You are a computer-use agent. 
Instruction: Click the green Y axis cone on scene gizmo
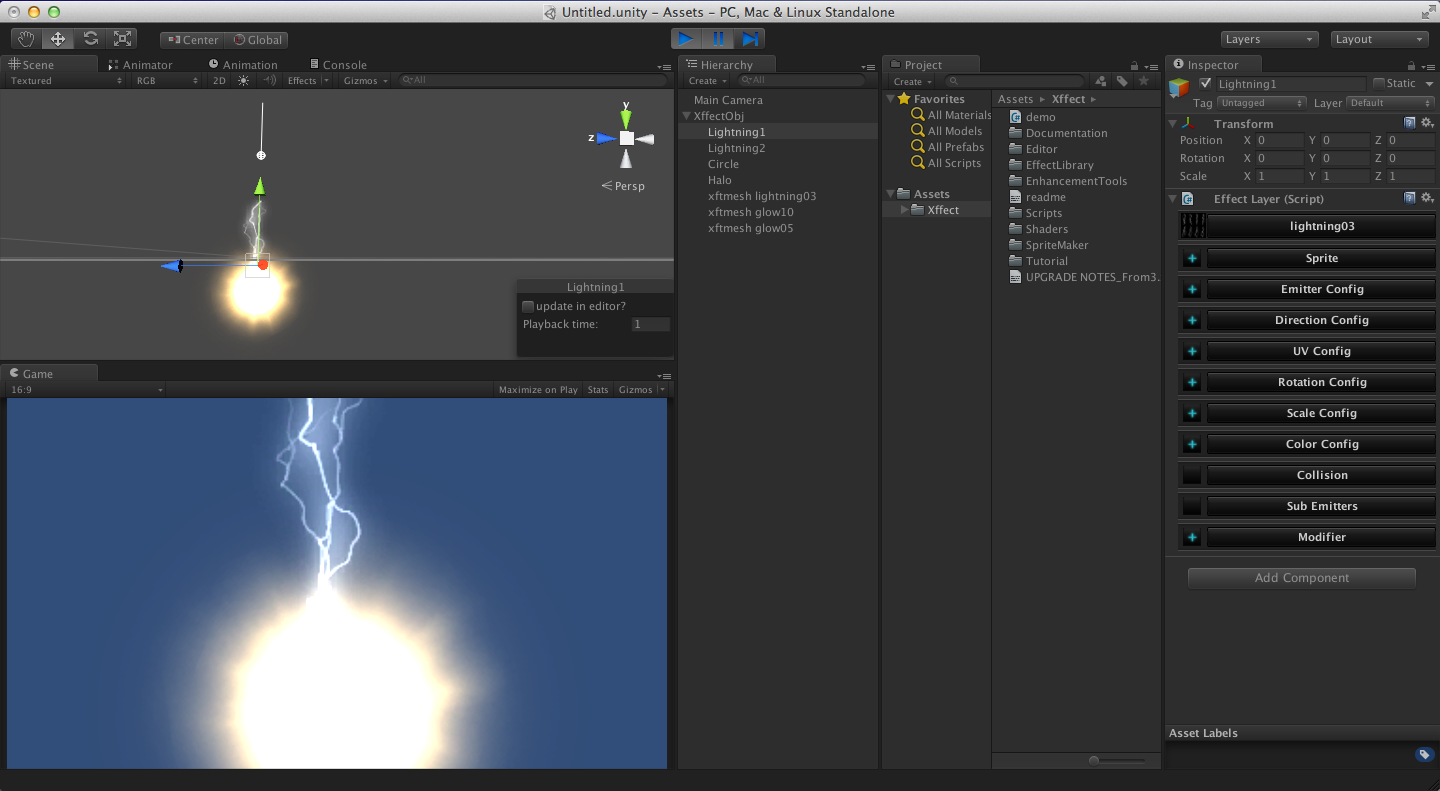pos(626,120)
